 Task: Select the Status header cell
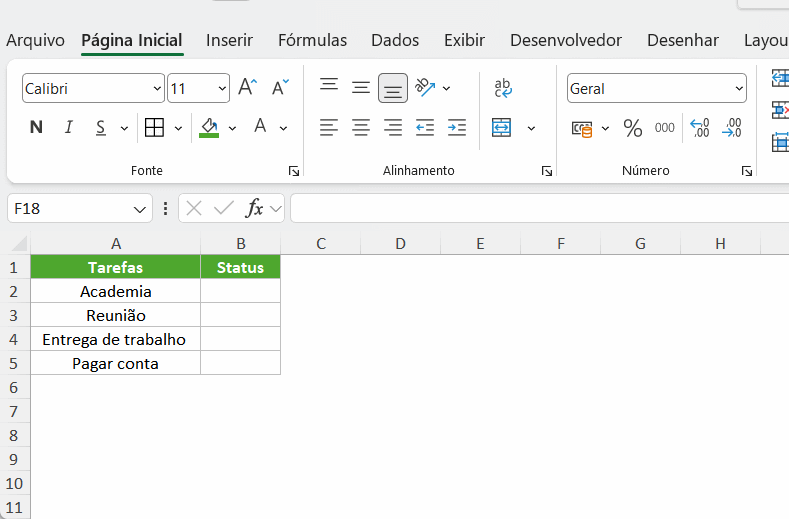point(241,267)
